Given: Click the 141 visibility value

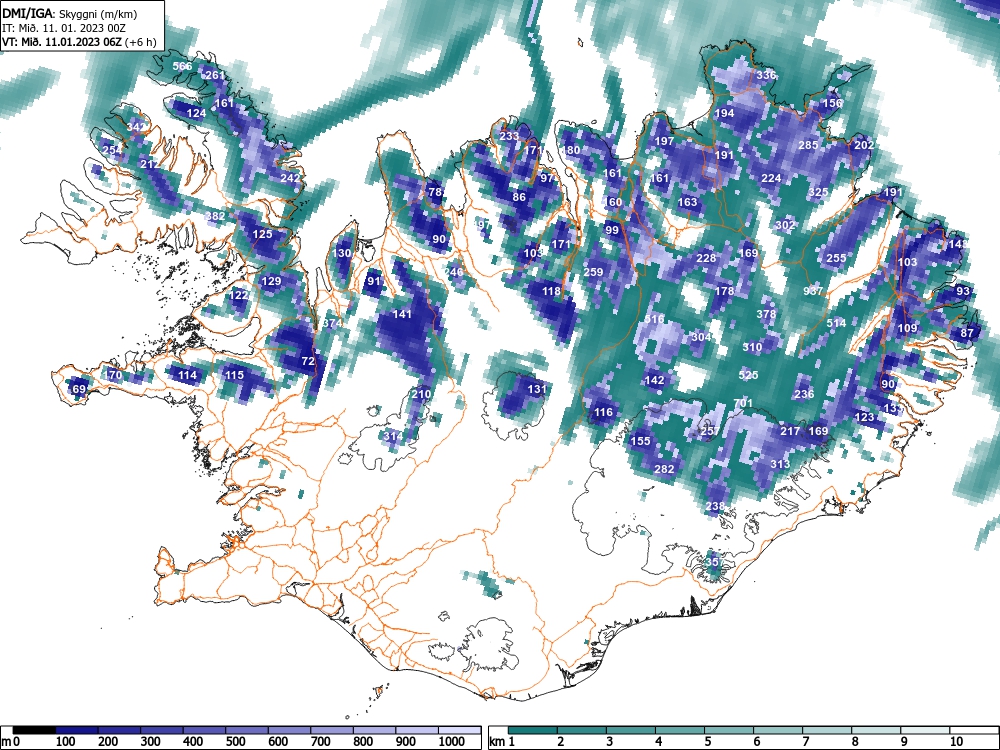Looking at the screenshot, I should [402, 314].
